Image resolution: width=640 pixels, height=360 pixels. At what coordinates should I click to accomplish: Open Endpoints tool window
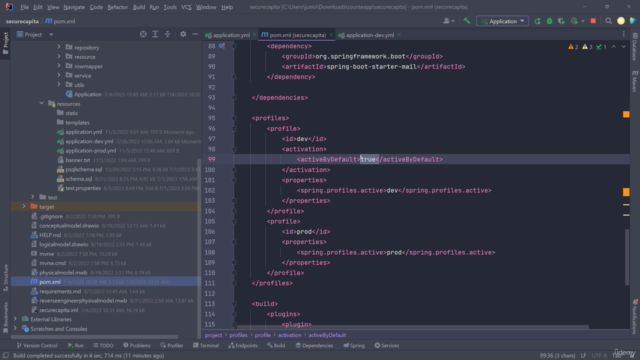coord(243,345)
